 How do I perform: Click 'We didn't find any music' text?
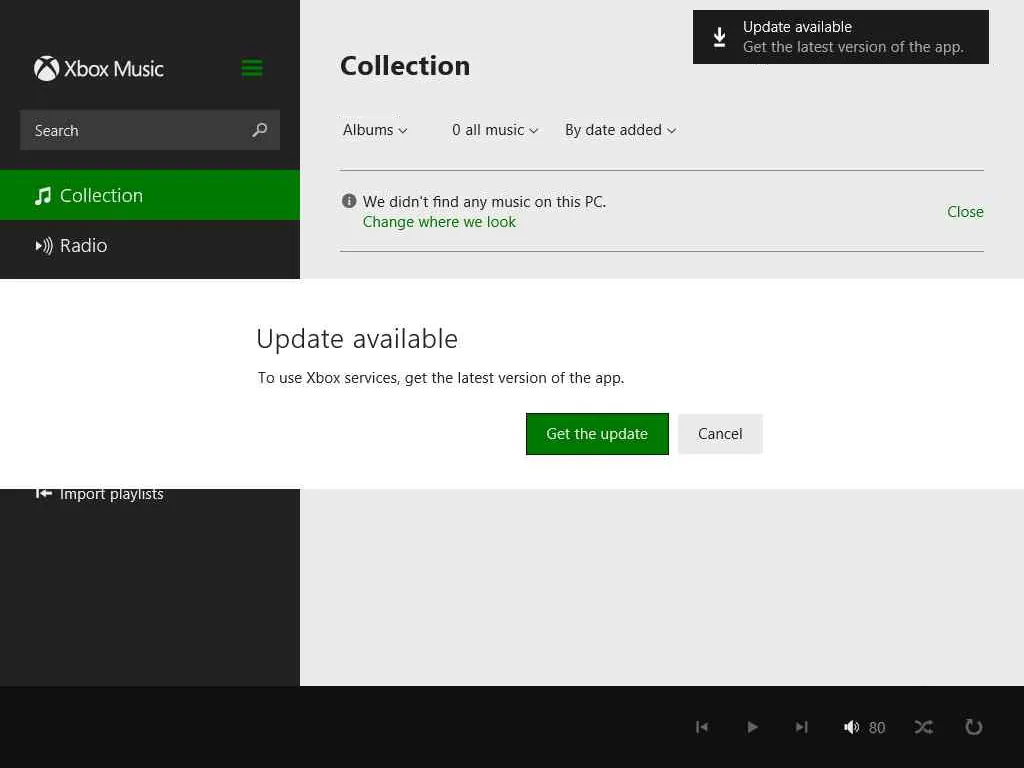(484, 202)
